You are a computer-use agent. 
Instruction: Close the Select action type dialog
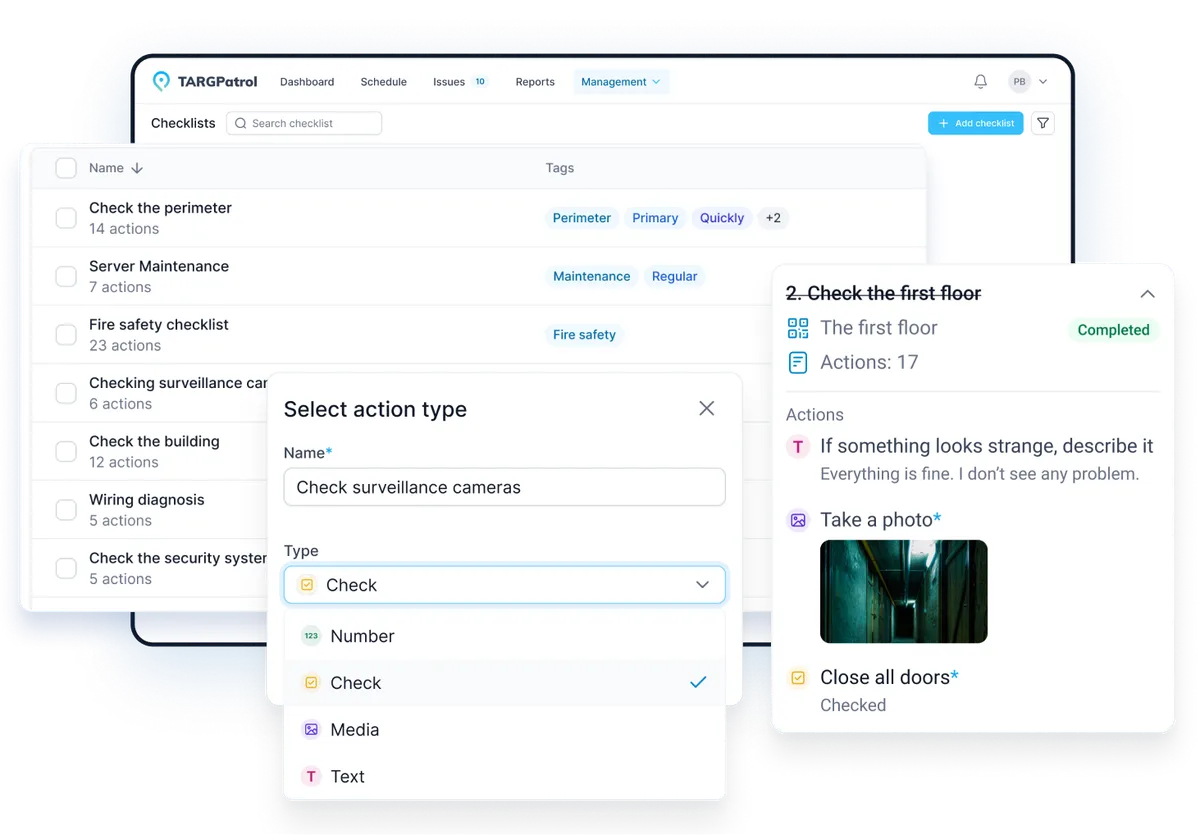(x=707, y=408)
